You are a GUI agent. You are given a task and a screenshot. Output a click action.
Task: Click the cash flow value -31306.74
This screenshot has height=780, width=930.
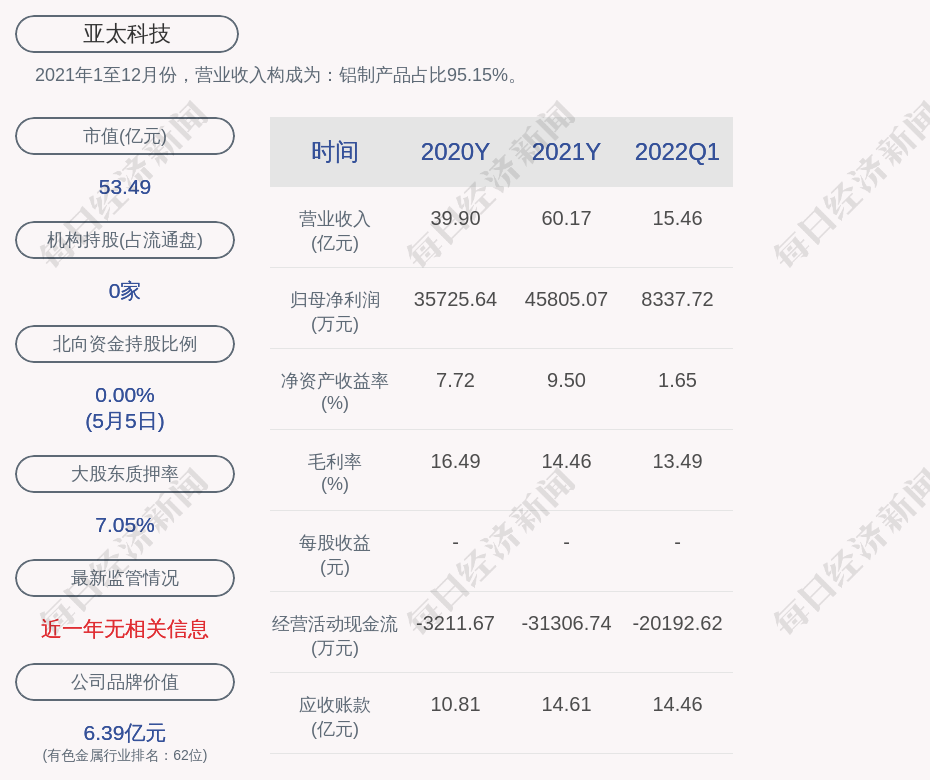tap(566, 623)
